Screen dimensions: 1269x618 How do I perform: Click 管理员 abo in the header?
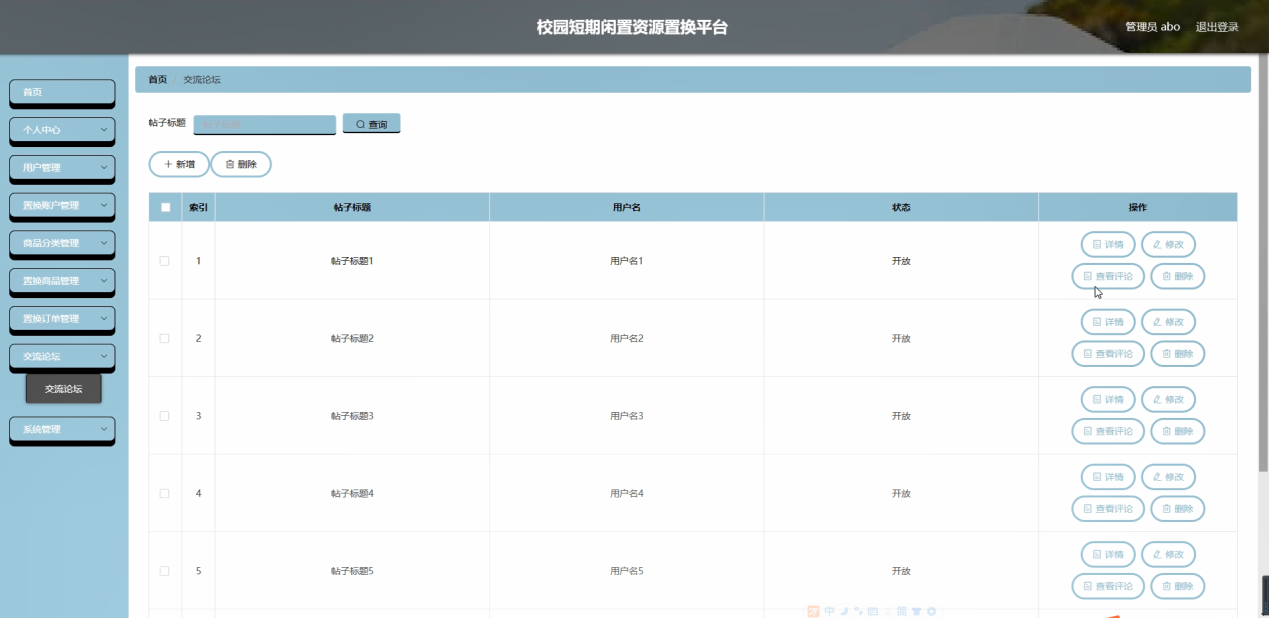[x=1153, y=27]
